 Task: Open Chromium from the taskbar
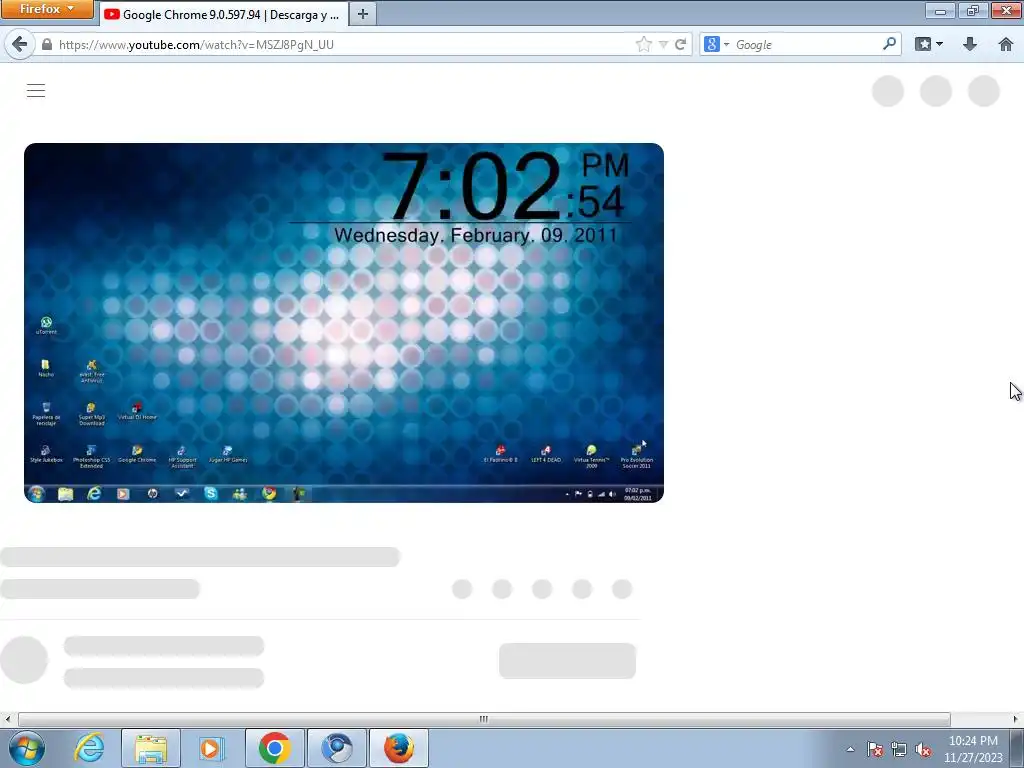point(337,748)
